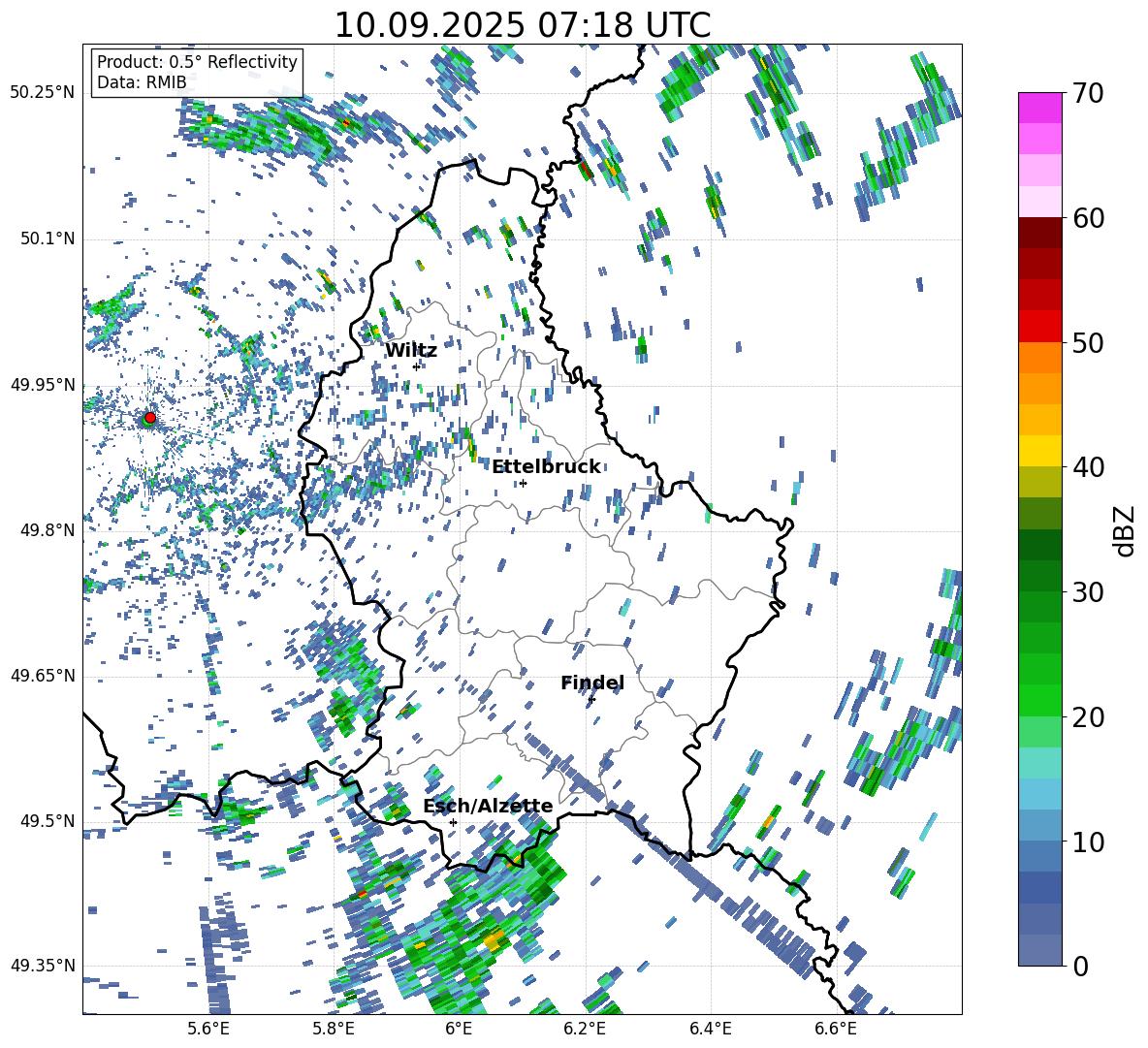Click the latitude label 49.5°N
This screenshot has width=1148, height=1048.
click(x=47, y=820)
